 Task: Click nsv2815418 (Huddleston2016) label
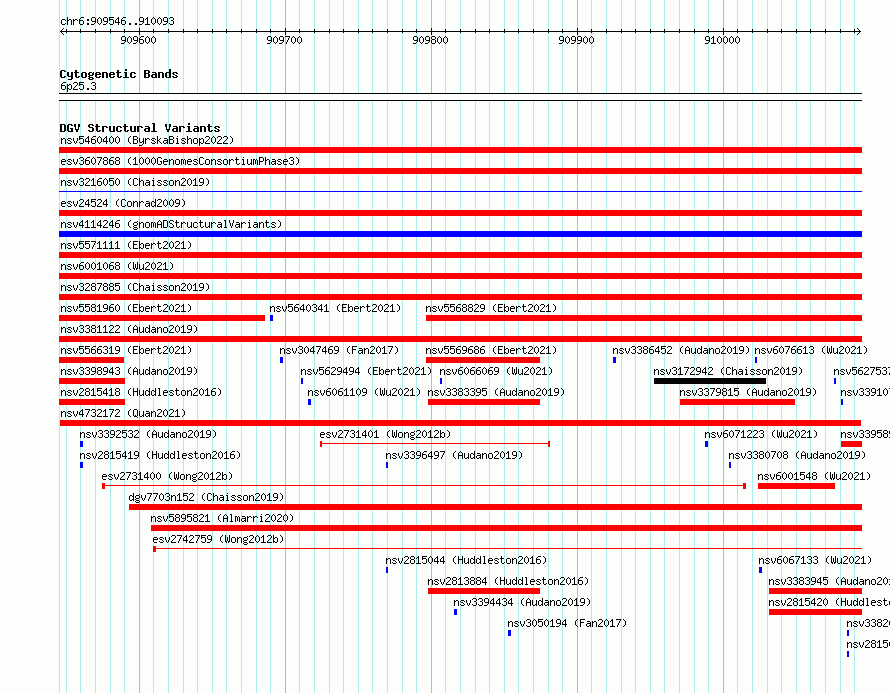141,392
